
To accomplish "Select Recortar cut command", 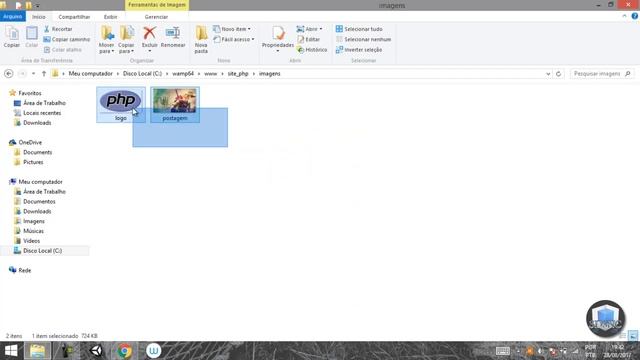I will tap(58, 29).
